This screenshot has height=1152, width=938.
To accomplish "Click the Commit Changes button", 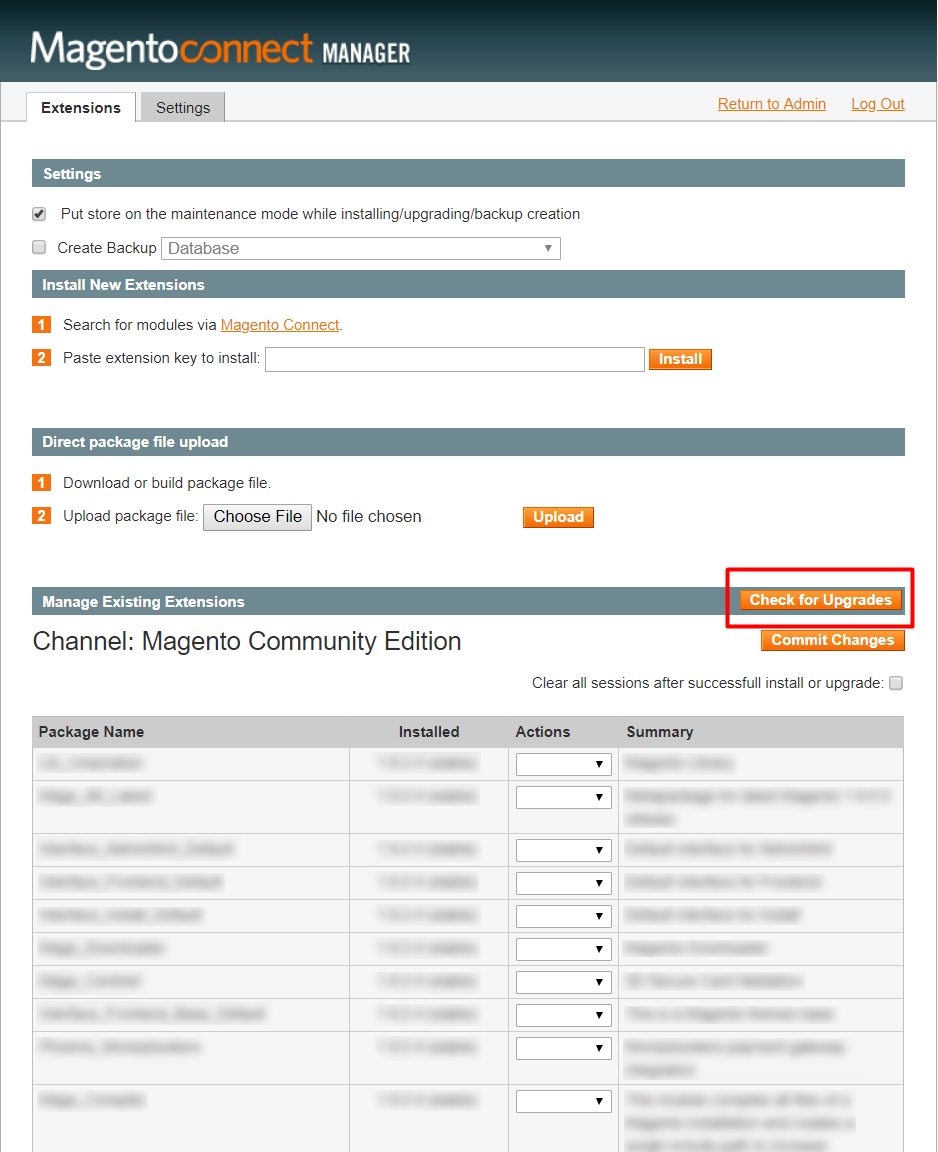I will (833, 641).
